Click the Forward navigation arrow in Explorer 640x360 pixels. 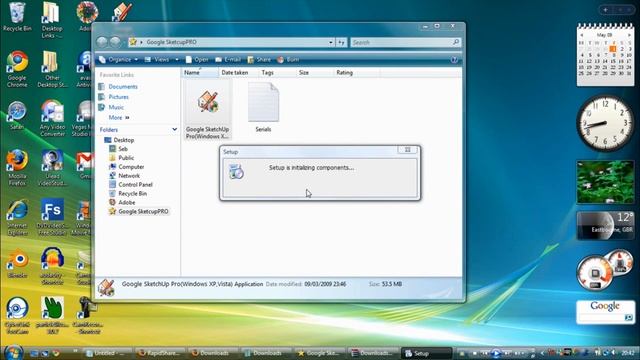[116, 42]
